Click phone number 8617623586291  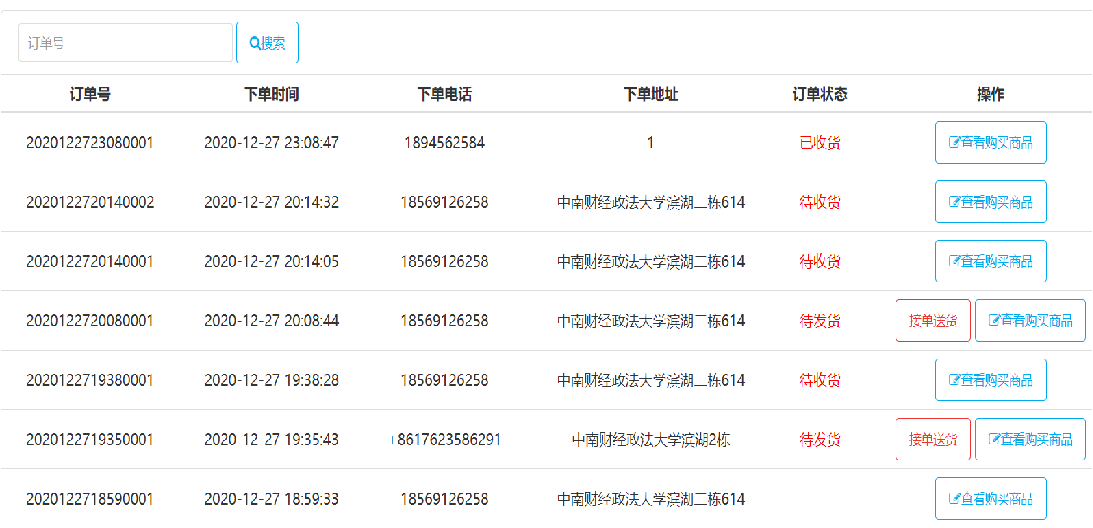click(446, 440)
